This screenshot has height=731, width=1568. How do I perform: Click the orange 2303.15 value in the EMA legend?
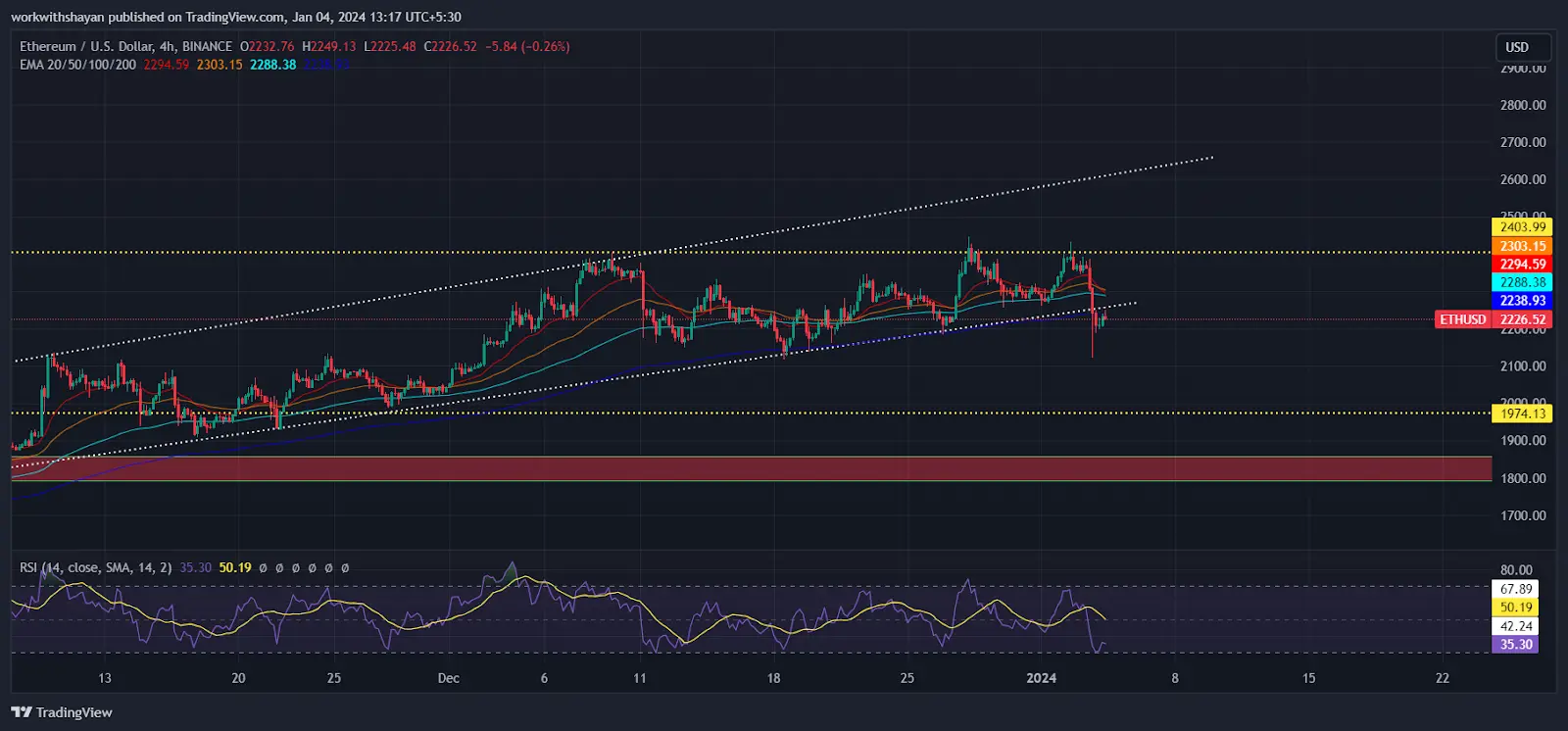[x=220, y=65]
